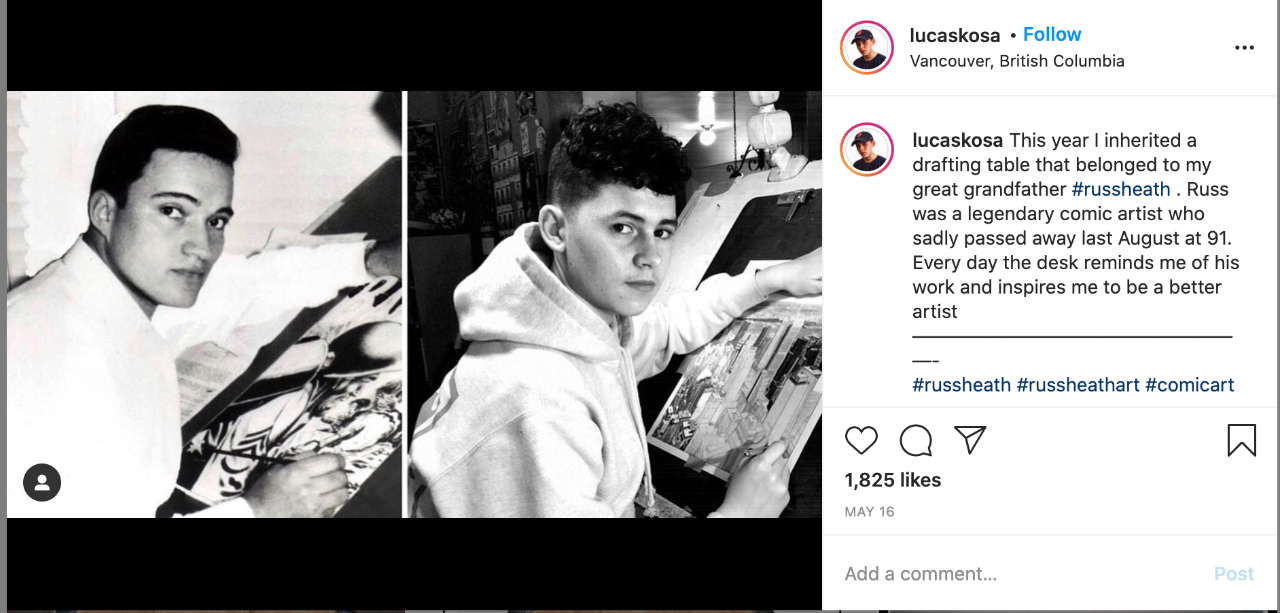The height and width of the screenshot is (613, 1280).
Task: Open the #comicart hashtag
Action: coord(1189,385)
